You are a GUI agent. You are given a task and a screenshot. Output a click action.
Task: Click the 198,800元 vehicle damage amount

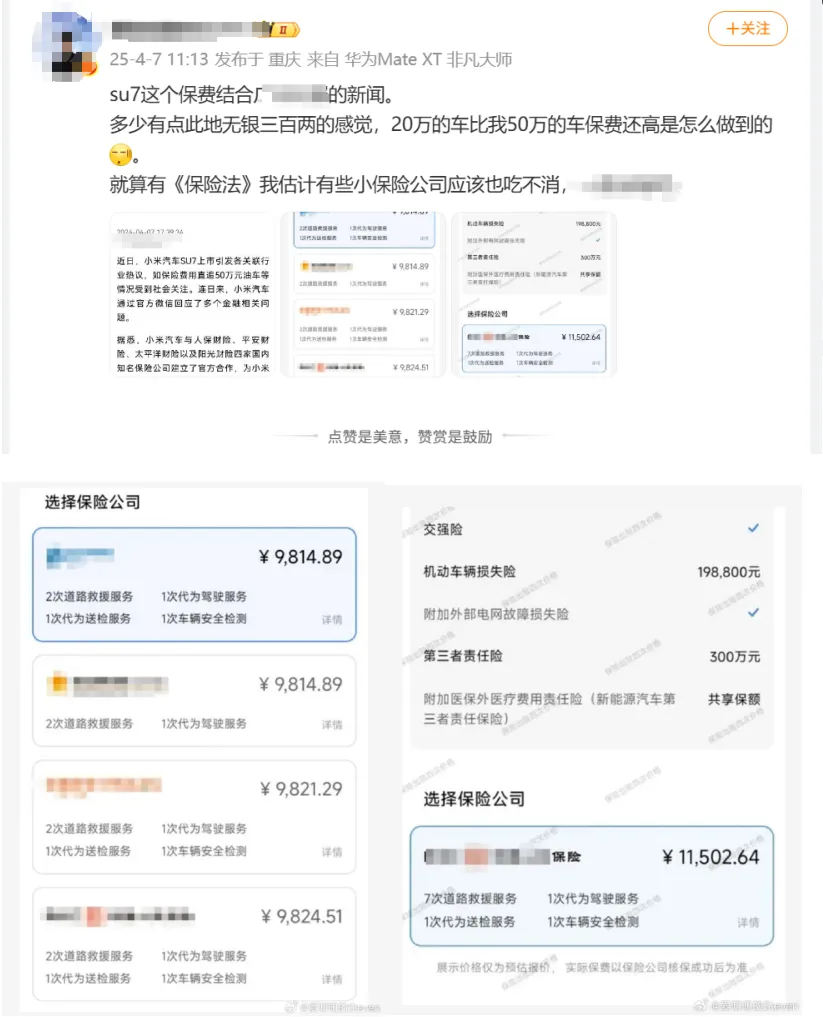[x=728, y=572]
